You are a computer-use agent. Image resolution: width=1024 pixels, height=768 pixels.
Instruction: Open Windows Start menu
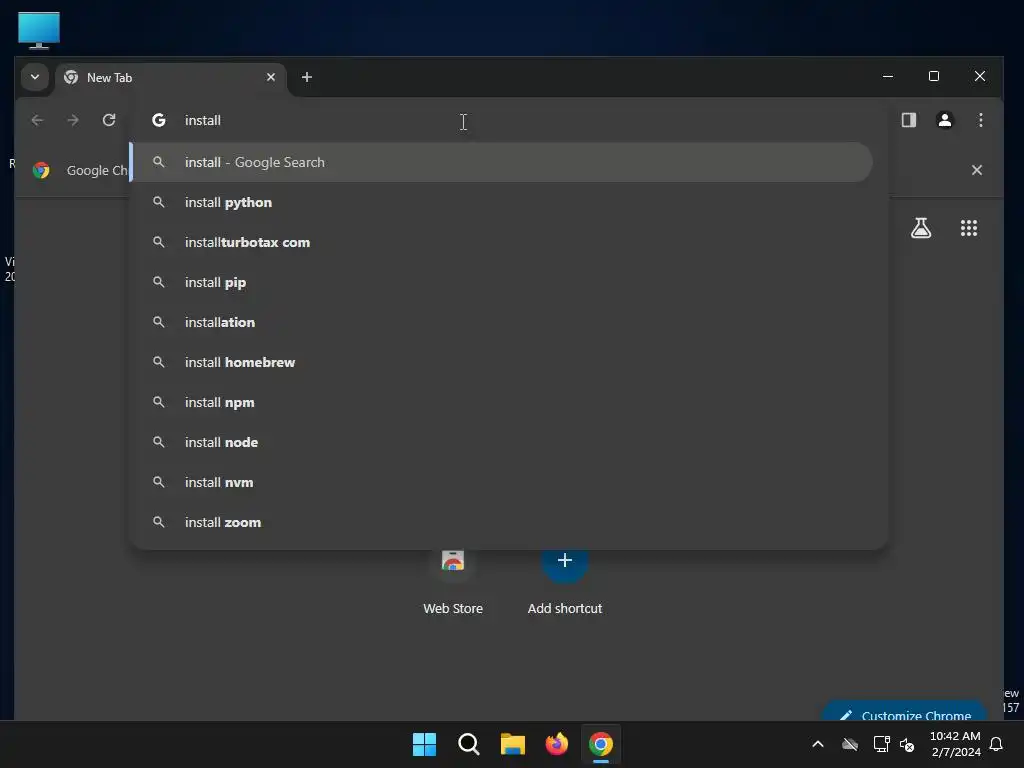[424, 744]
